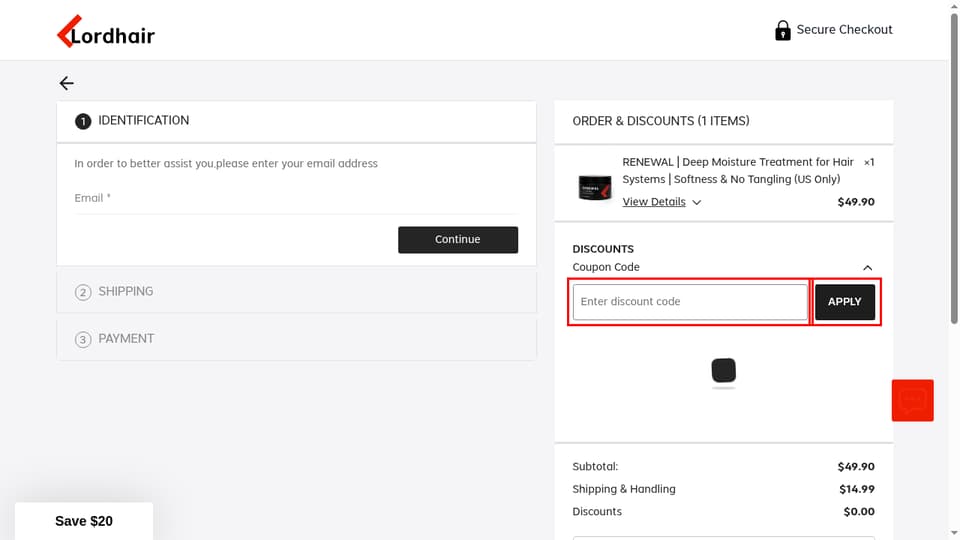
Task: Open the View Details link
Action: pyautogui.click(x=654, y=201)
